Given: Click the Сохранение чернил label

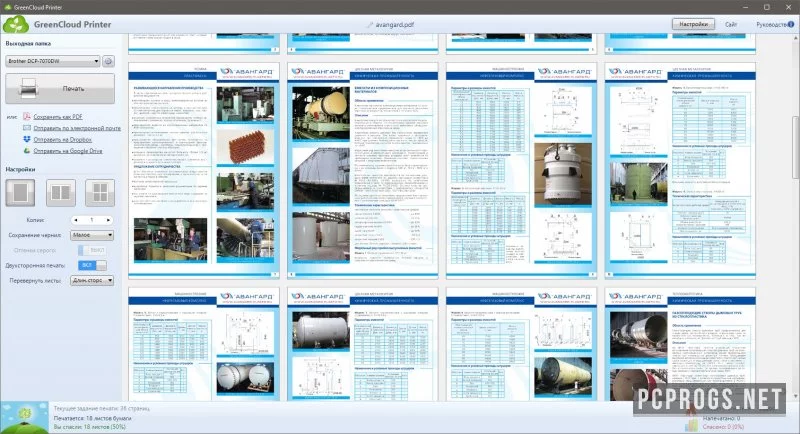Looking at the screenshot, I should pos(35,235).
